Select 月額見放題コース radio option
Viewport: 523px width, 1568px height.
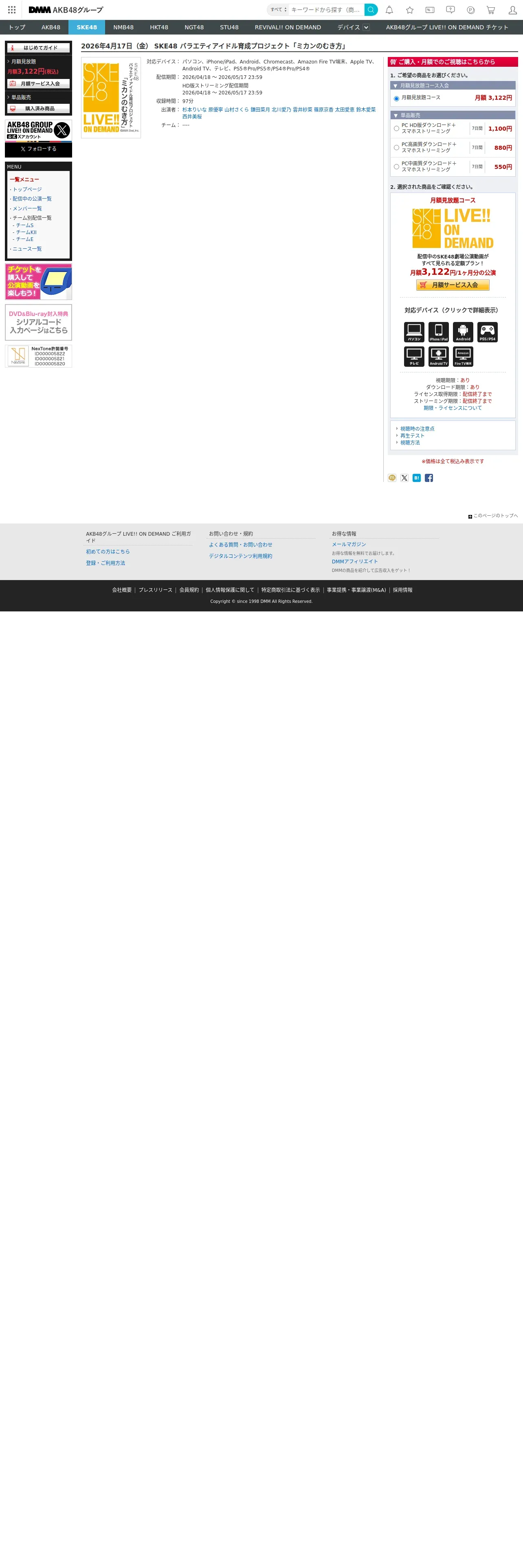tap(396, 98)
